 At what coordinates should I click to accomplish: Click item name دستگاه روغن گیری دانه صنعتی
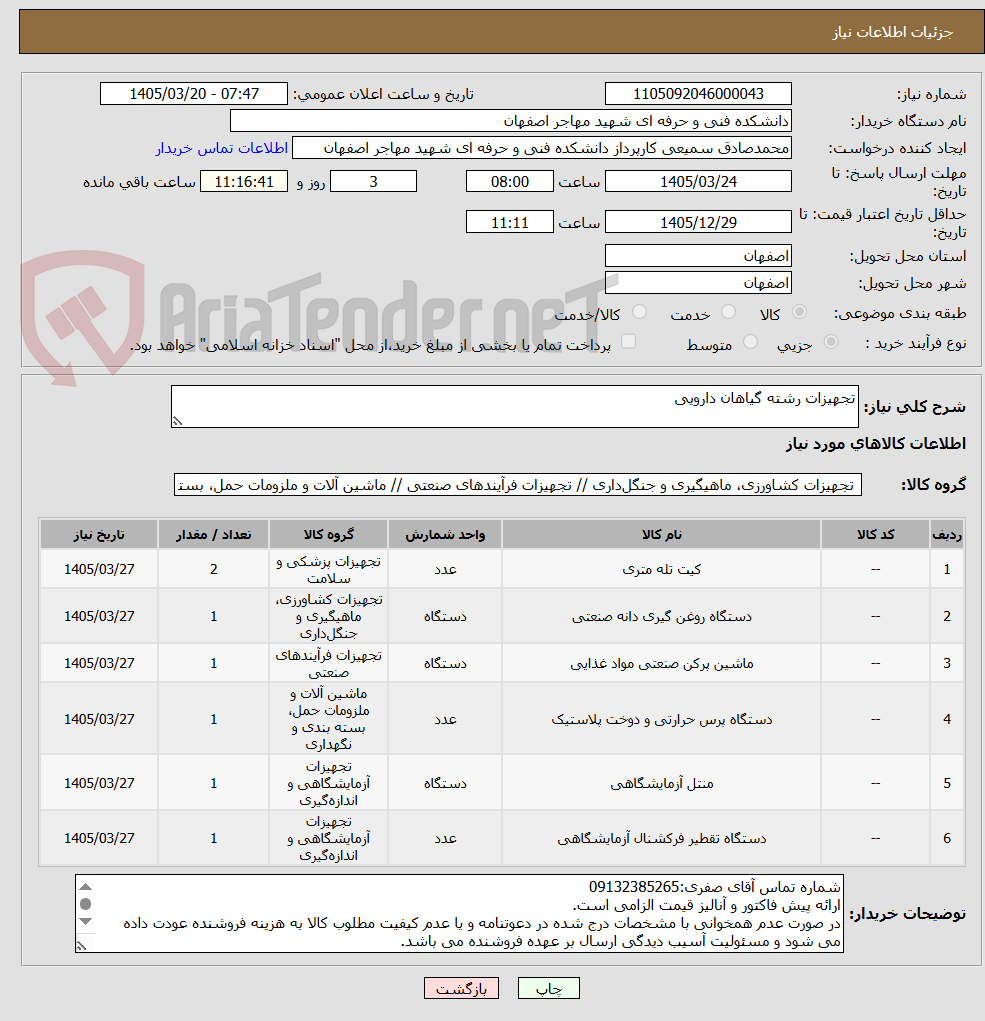pyautogui.click(x=661, y=616)
